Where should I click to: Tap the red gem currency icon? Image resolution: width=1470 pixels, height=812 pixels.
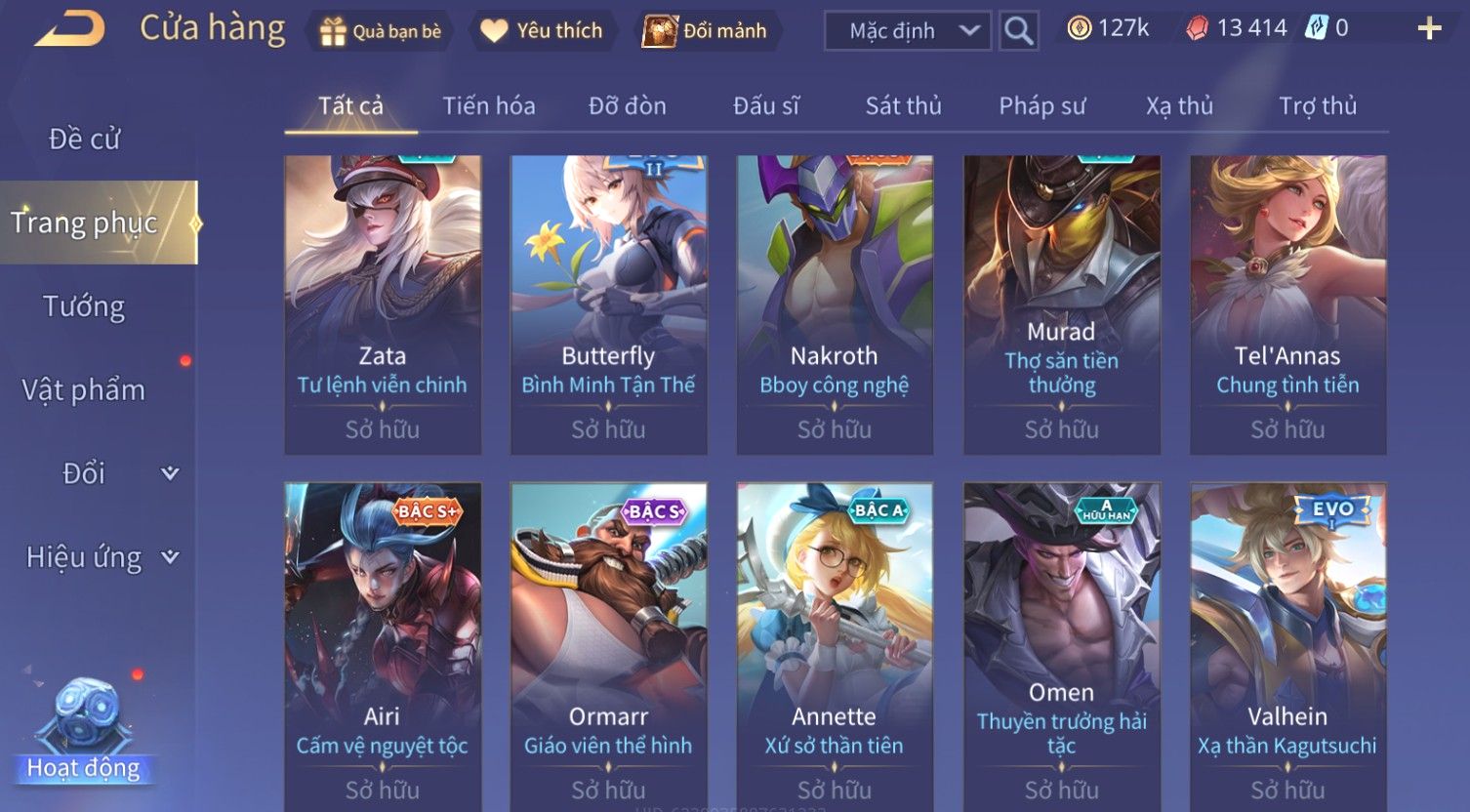pyautogui.click(x=1197, y=28)
